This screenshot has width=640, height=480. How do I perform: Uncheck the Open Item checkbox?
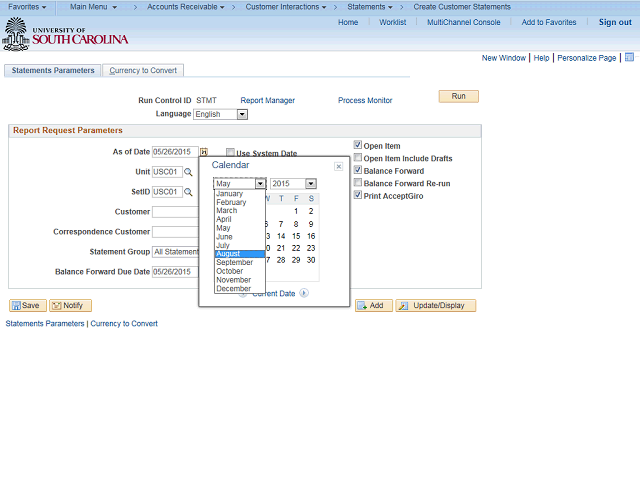coord(358,145)
